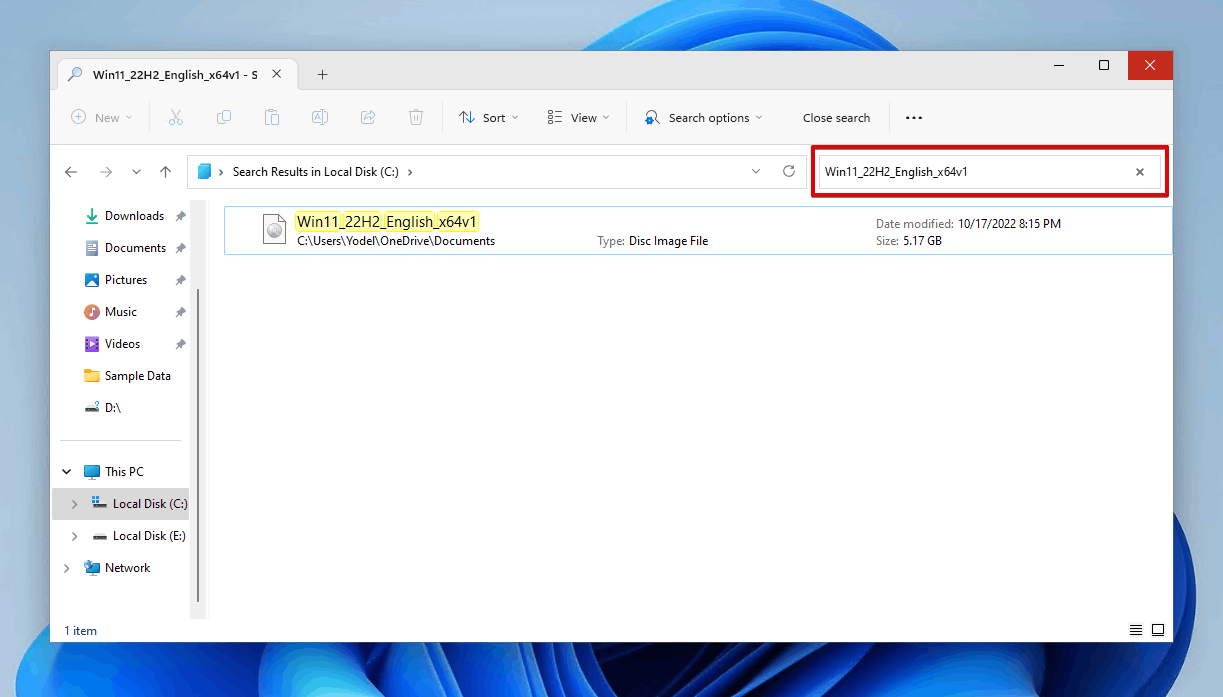Refresh the search results
The width and height of the screenshot is (1223, 697).
click(x=789, y=171)
